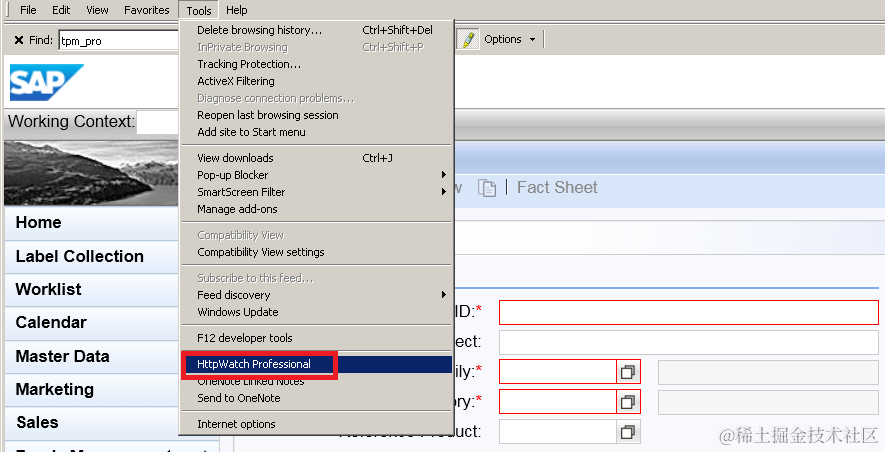Click the Fact Sheet button
885x452 pixels.
(x=557, y=187)
